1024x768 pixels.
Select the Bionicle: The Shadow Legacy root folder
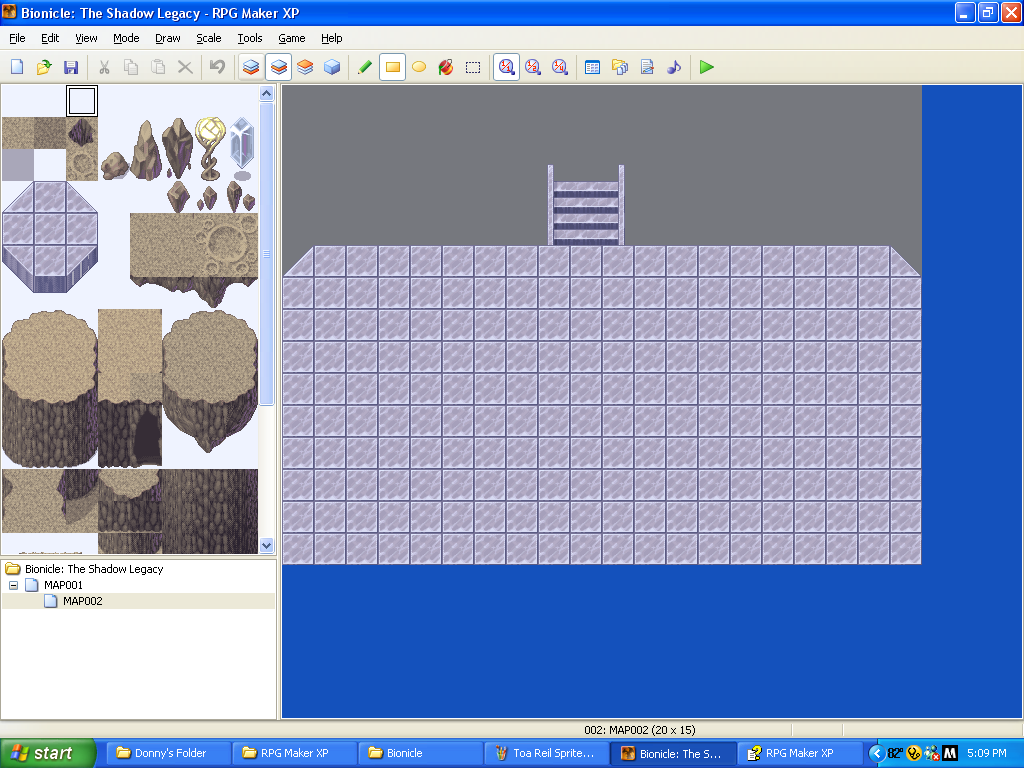tap(94, 569)
